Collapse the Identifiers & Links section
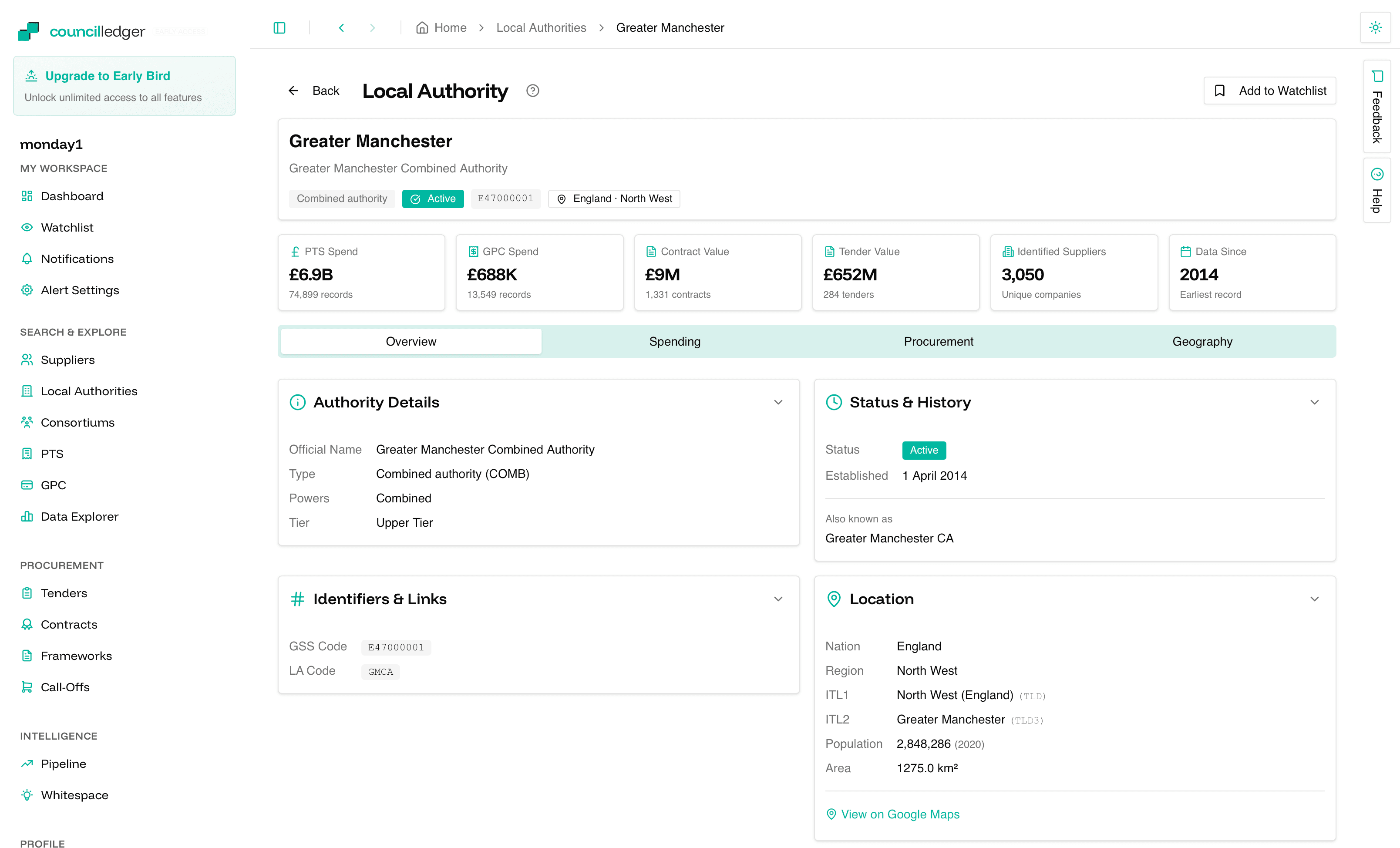The width and height of the screenshot is (1400, 848). (778, 599)
